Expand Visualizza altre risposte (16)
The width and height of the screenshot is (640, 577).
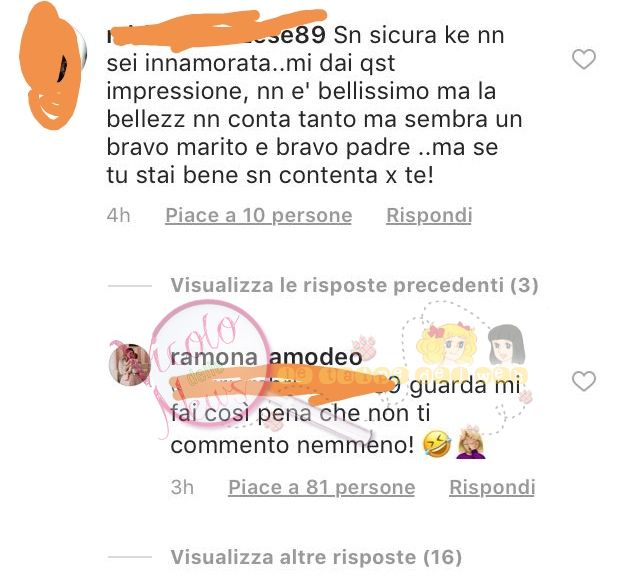pos(316,557)
